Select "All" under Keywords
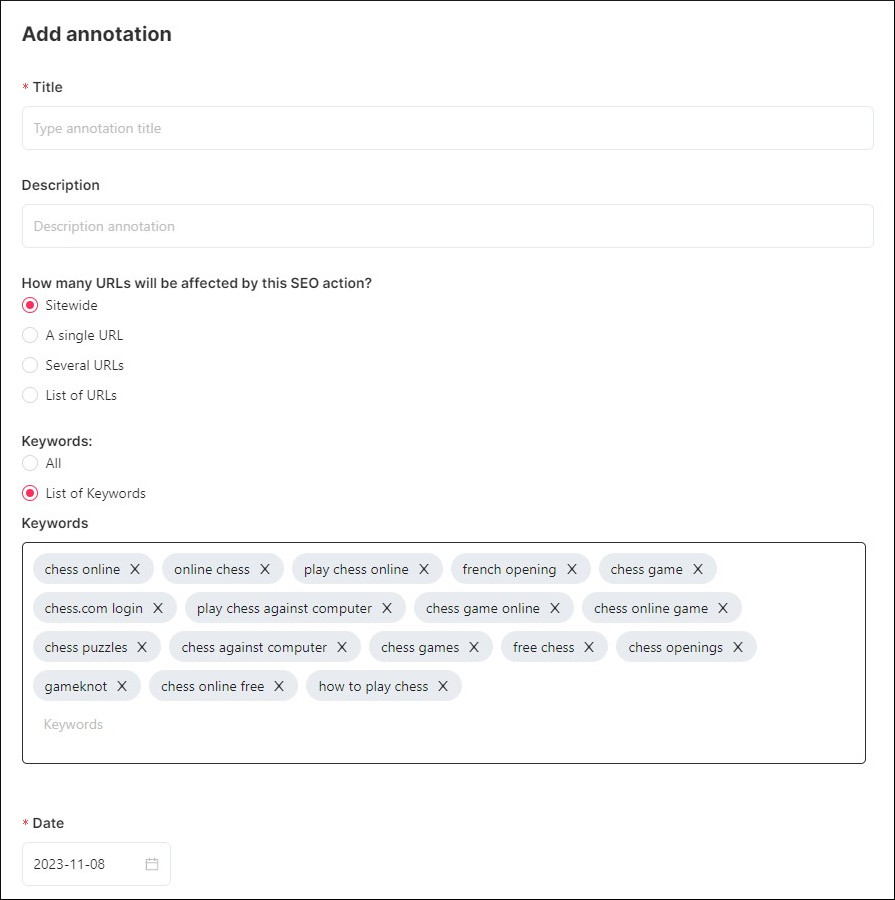Image resolution: width=895 pixels, height=900 pixels. click(30, 463)
